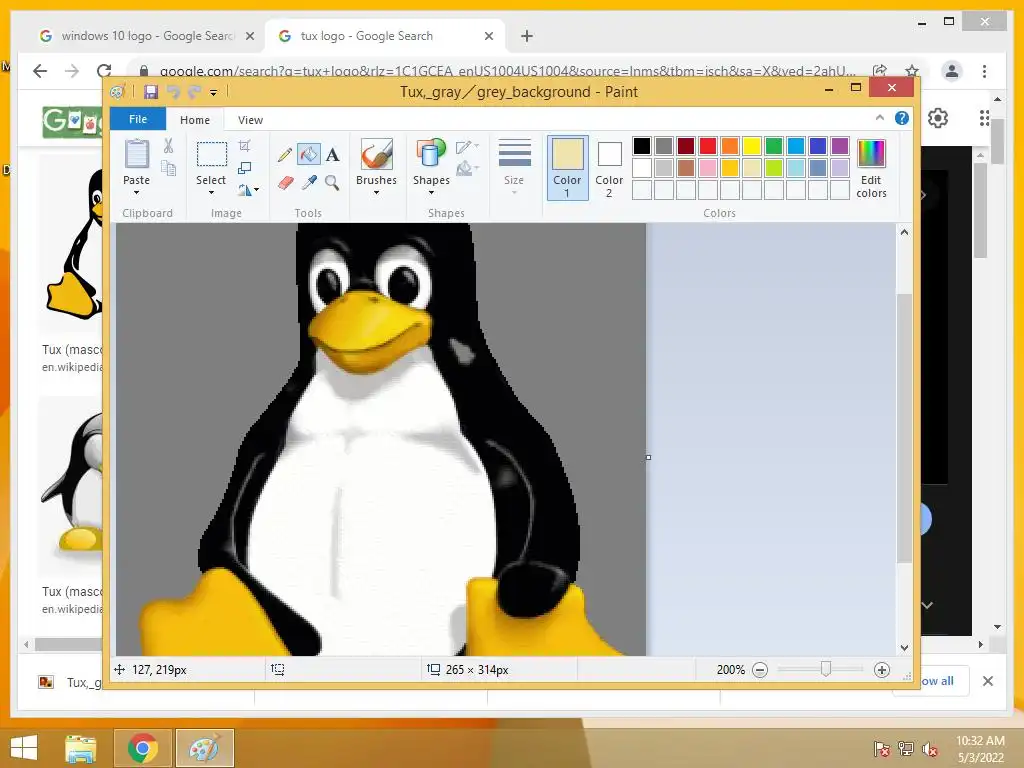Click the Windows Start button
Viewport: 1024px width, 768px height.
click(x=24, y=748)
